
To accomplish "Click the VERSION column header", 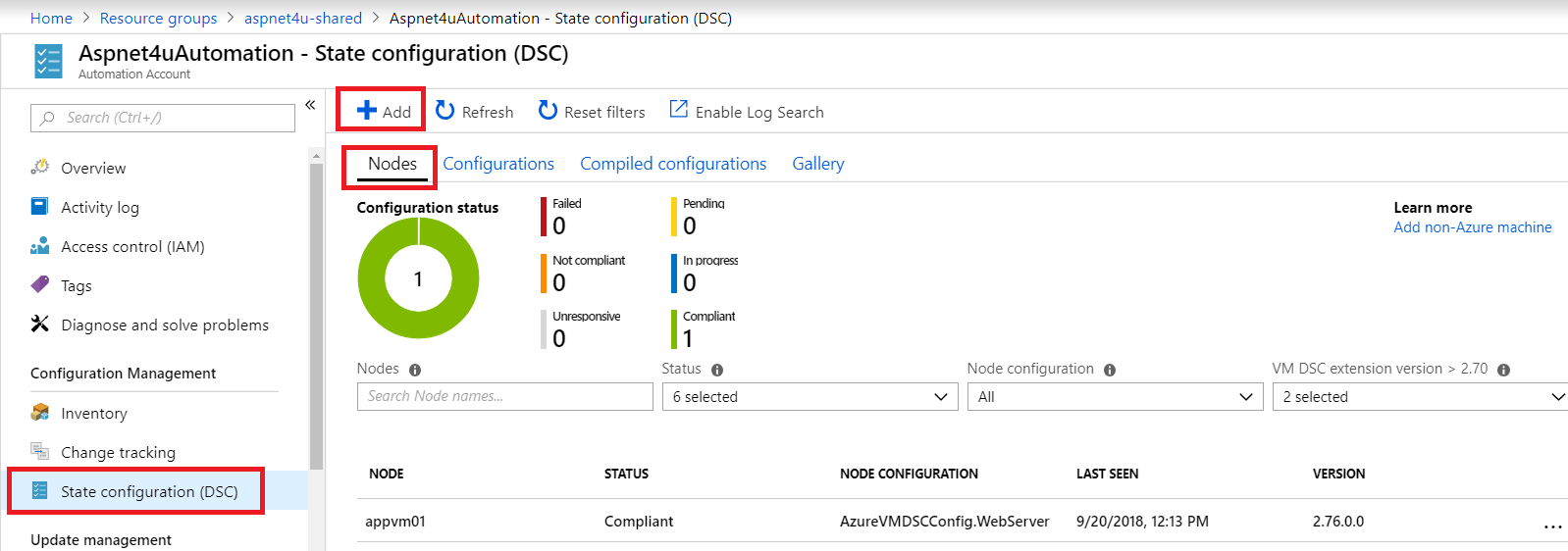I will point(1338,474).
